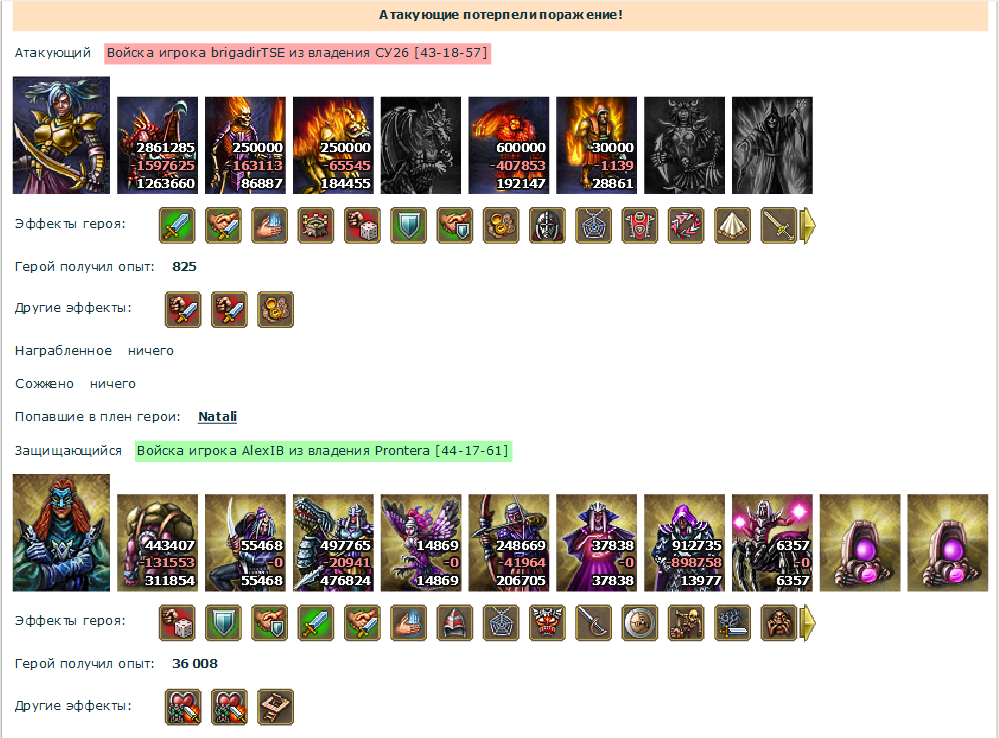
Task: Select the round coin shield effect icon
Action: (639, 623)
